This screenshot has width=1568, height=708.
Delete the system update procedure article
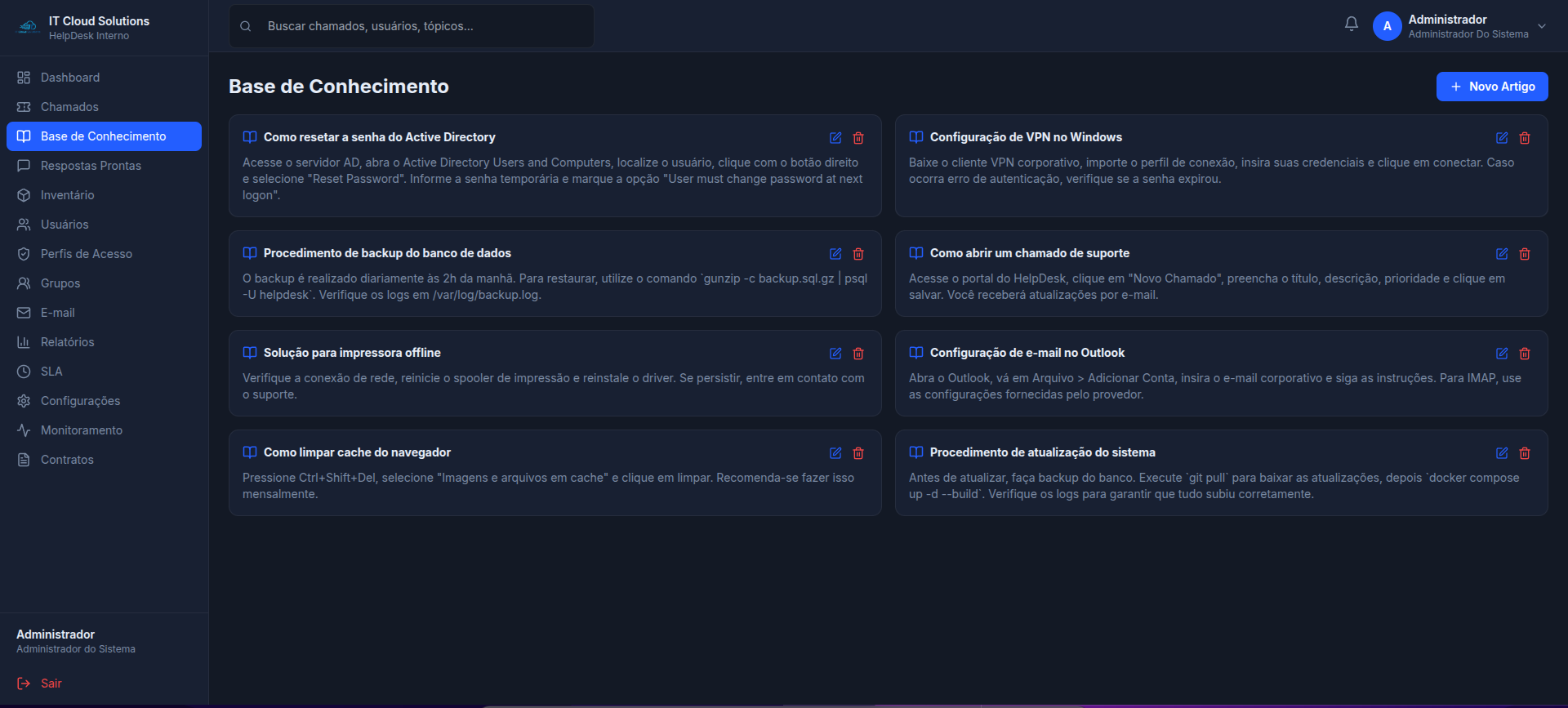[1525, 453]
